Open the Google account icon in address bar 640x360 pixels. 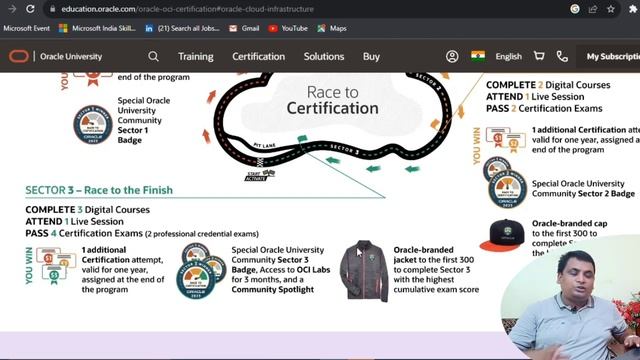click(x=575, y=9)
